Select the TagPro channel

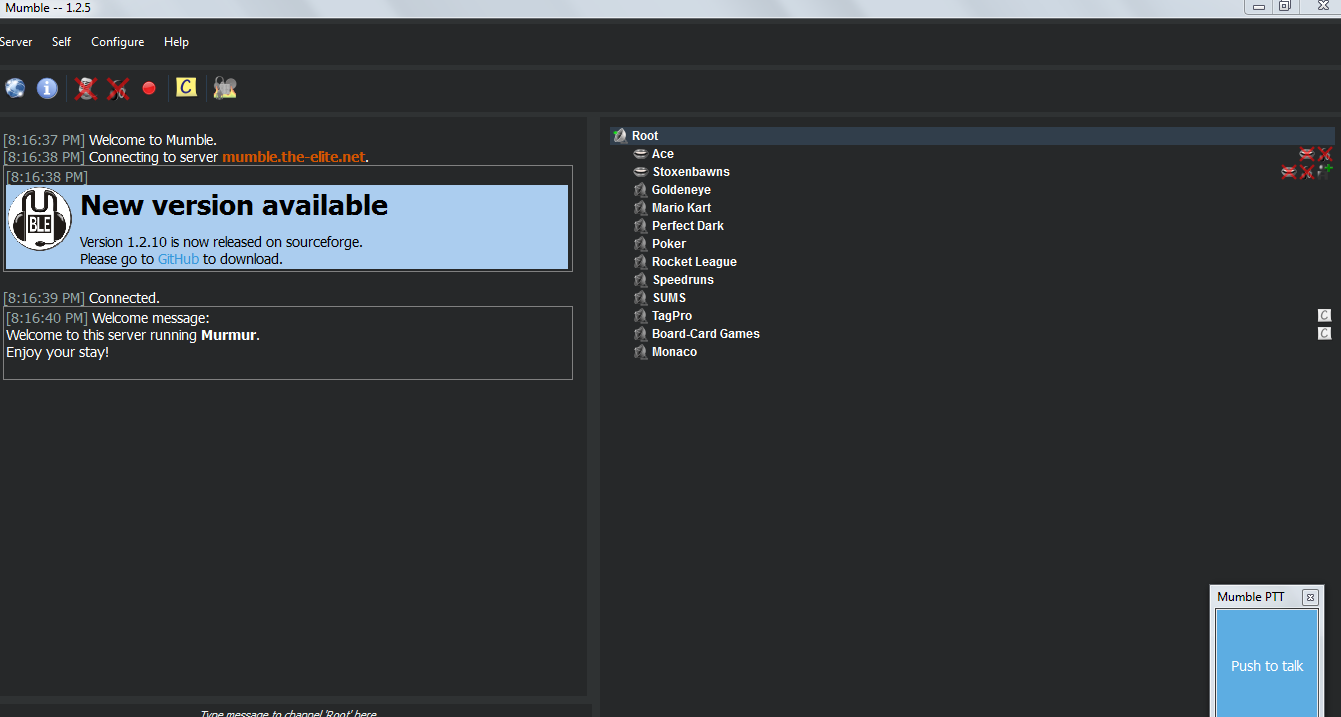pyautogui.click(x=672, y=316)
